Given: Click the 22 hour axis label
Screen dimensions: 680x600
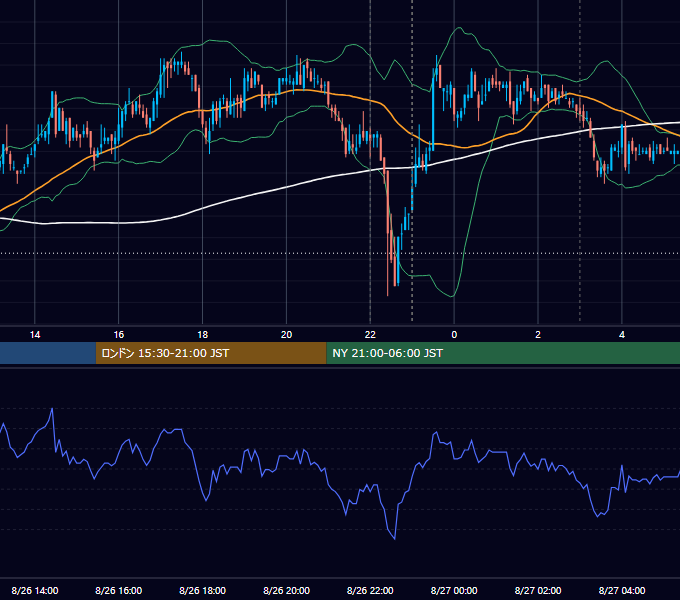Looking at the screenshot, I should [x=370, y=335].
